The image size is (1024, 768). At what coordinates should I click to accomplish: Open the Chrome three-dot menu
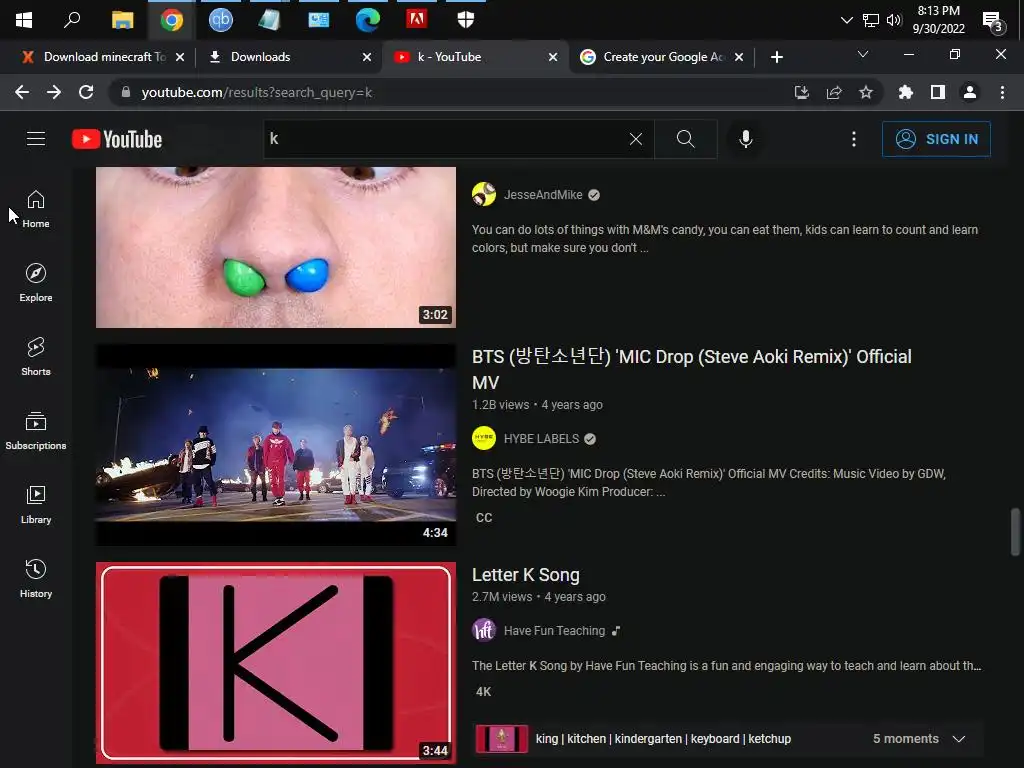click(x=1002, y=92)
